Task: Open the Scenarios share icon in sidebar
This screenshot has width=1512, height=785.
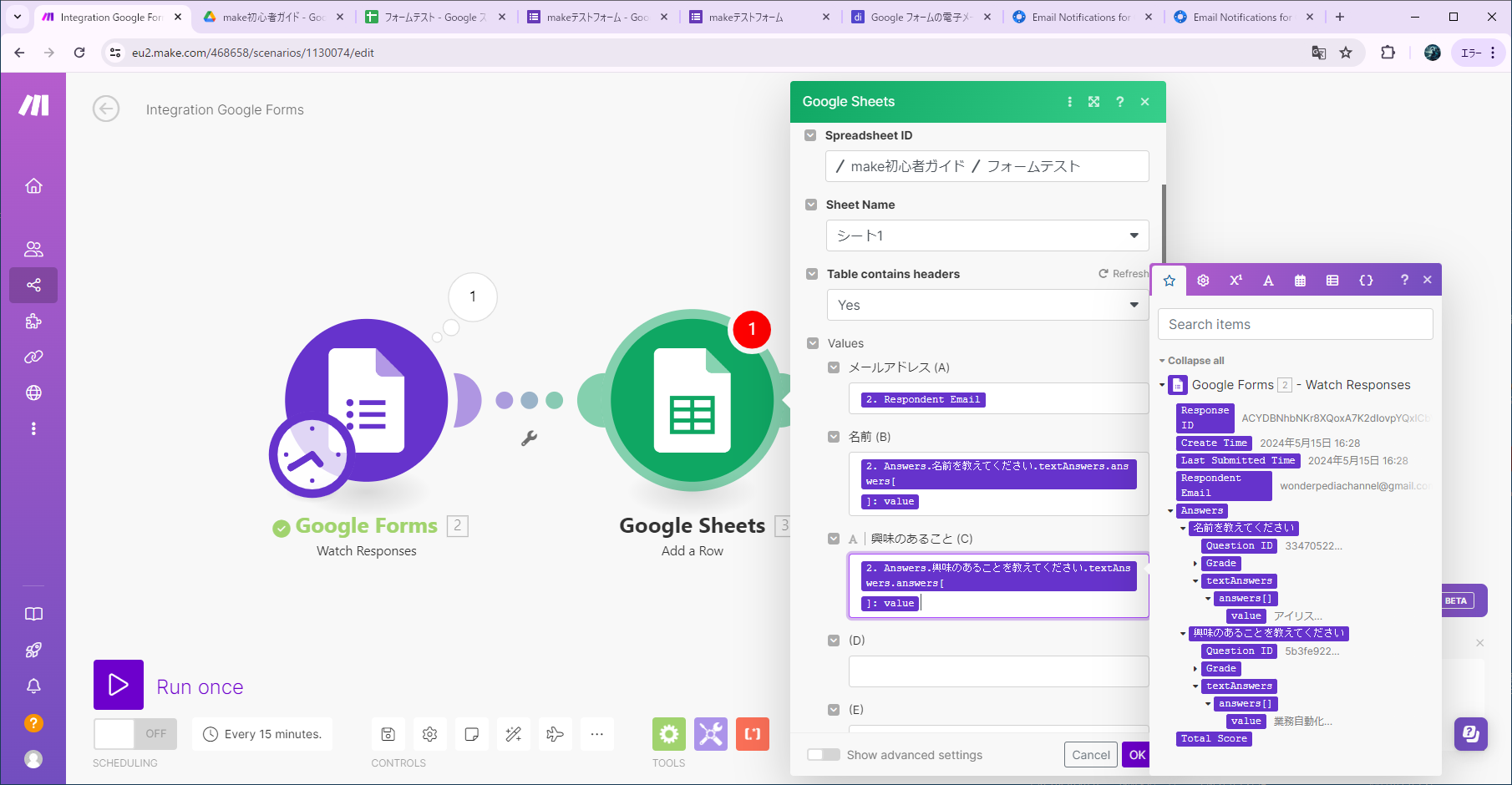Action: (x=33, y=286)
